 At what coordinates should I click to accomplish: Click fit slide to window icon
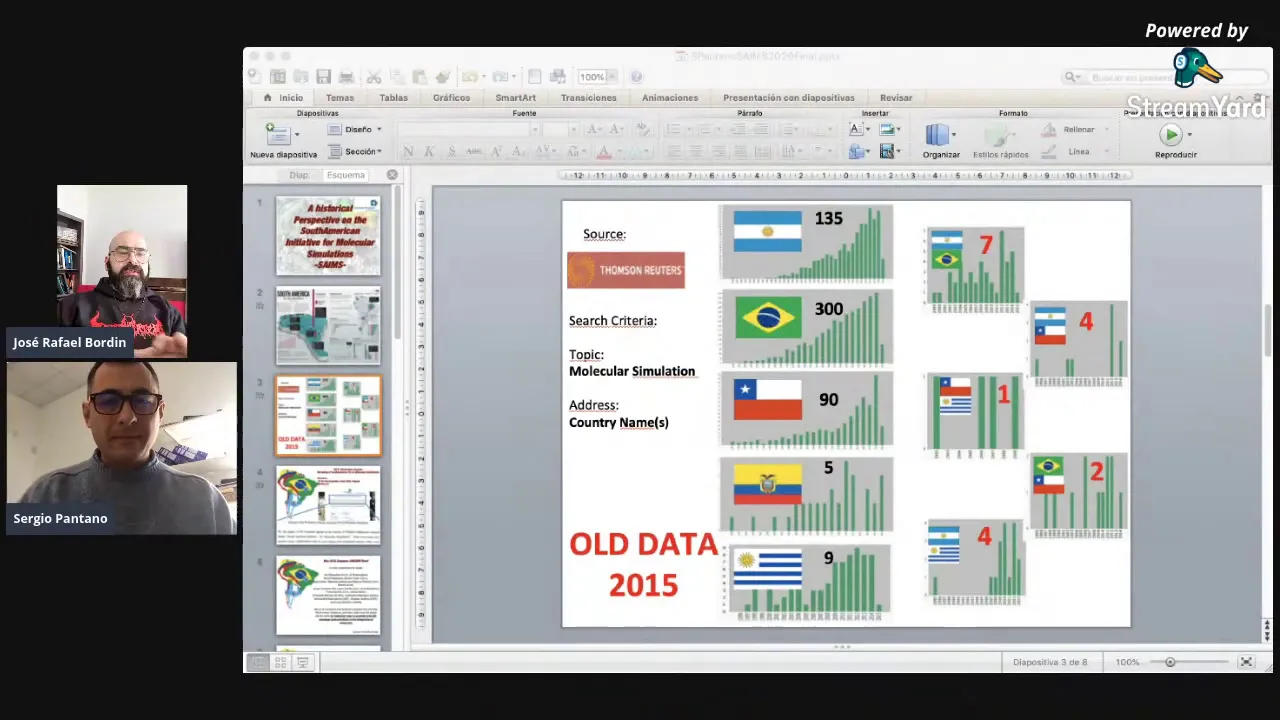pyautogui.click(x=1246, y=662)
